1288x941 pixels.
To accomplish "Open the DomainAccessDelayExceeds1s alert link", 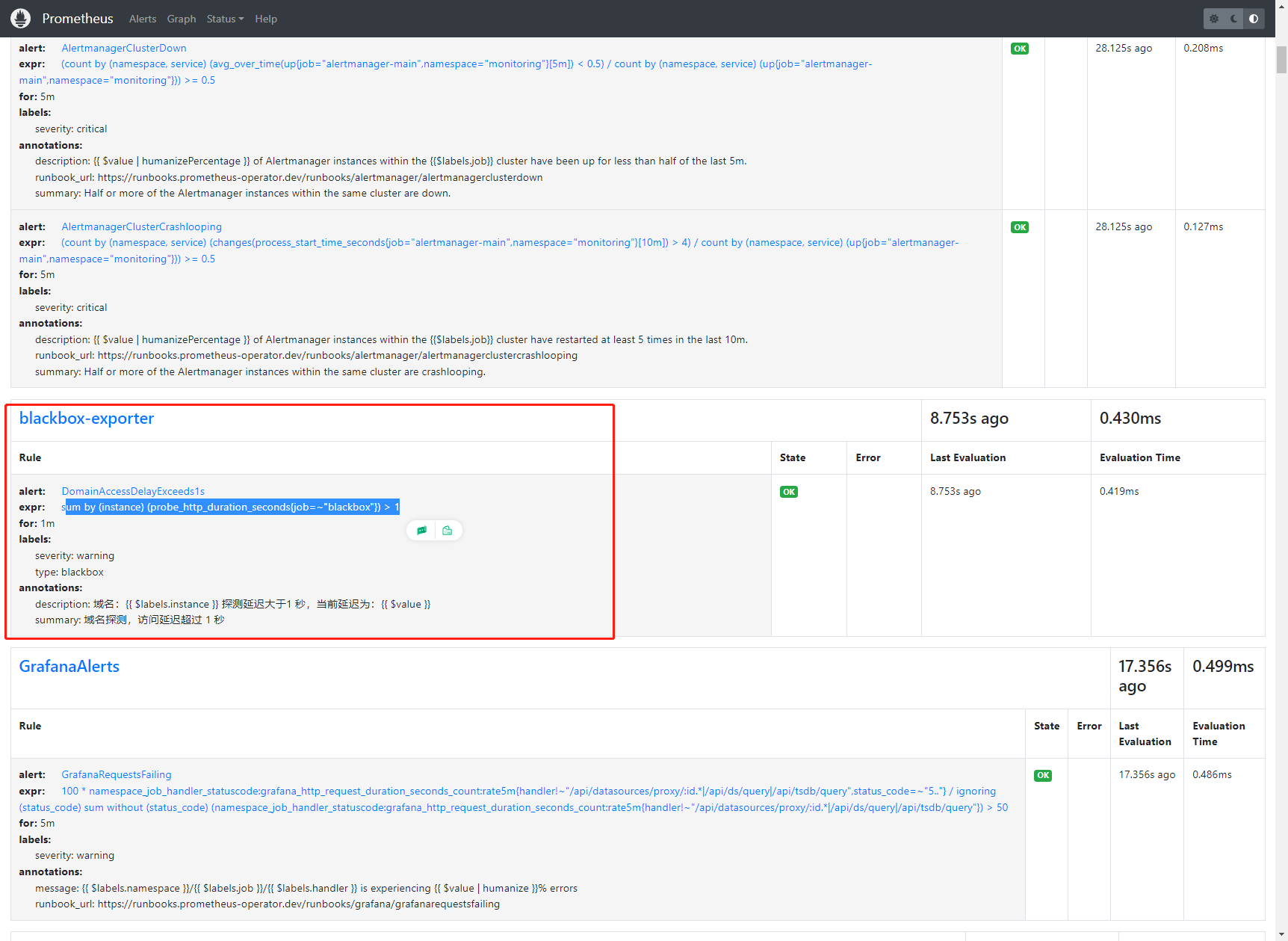I will pyautogui.click(x=133, y=492).
